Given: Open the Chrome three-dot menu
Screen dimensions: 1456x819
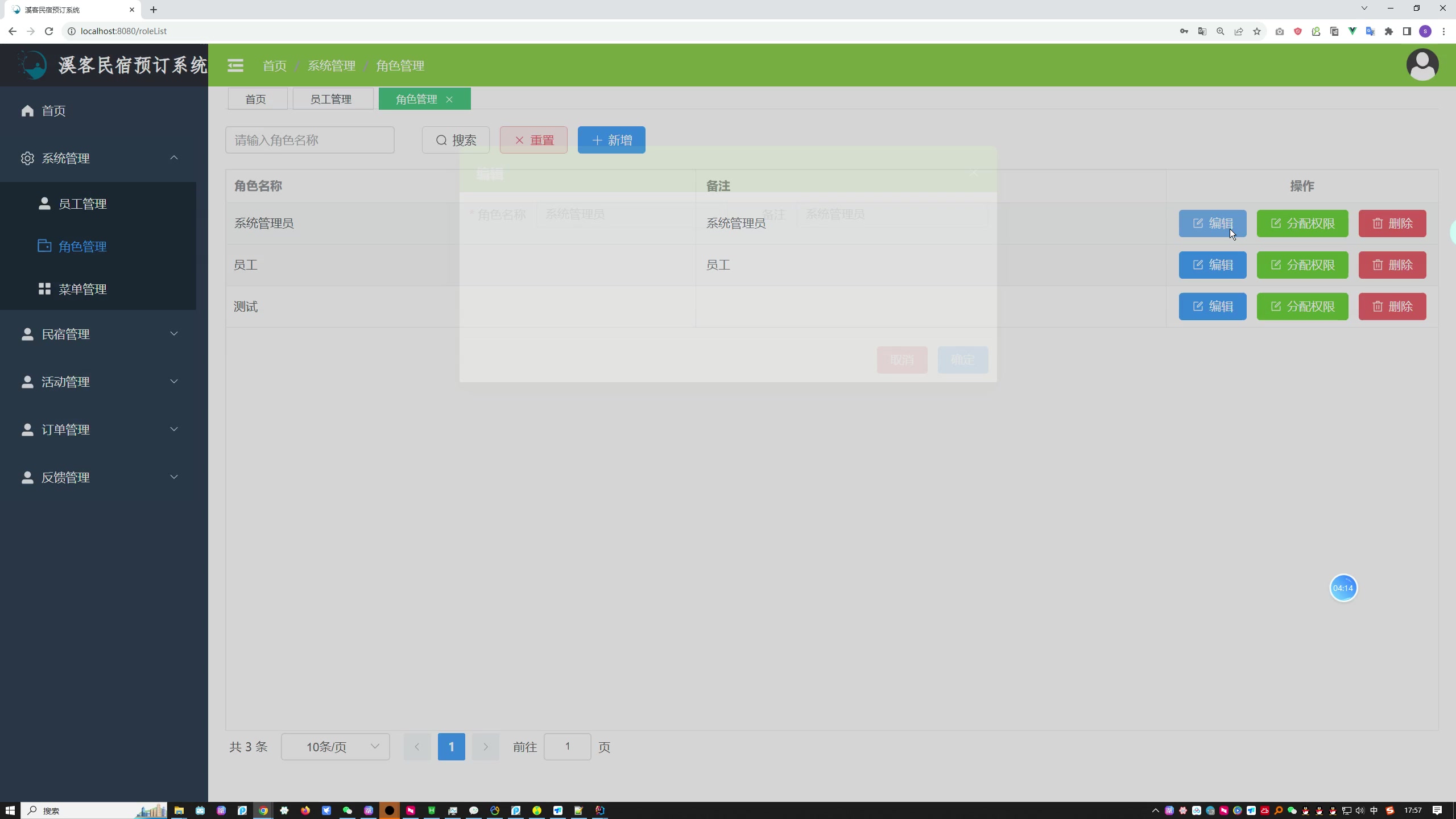Looking at the screenshot, I should point(1443,31).
